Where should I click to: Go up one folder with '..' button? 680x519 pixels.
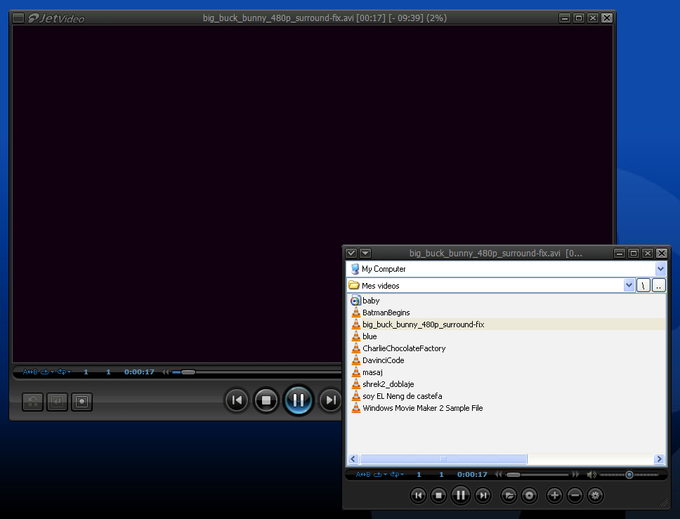pos(659,285)
